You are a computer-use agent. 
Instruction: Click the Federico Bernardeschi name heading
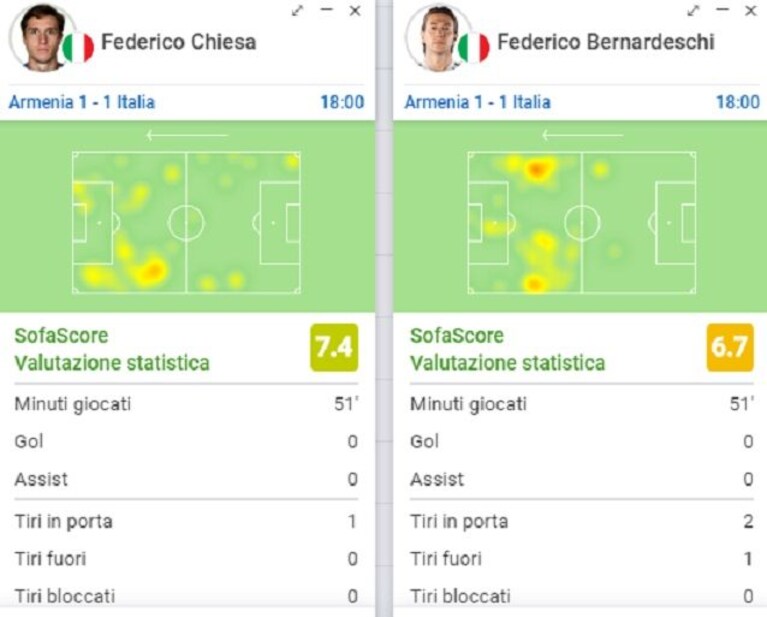pyautogui.click(x=606, y=42)
